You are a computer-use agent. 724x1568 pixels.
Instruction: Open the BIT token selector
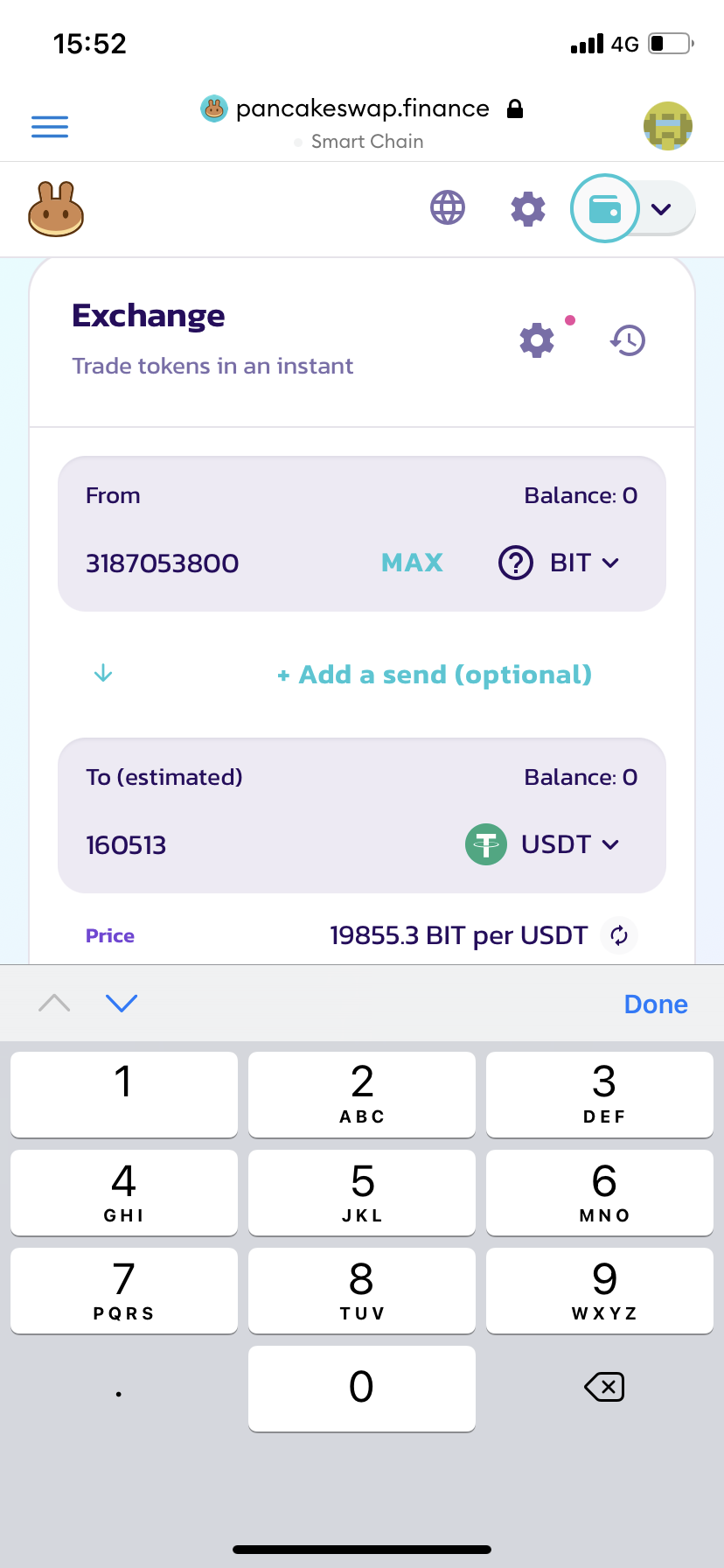[x=560, y=563]
